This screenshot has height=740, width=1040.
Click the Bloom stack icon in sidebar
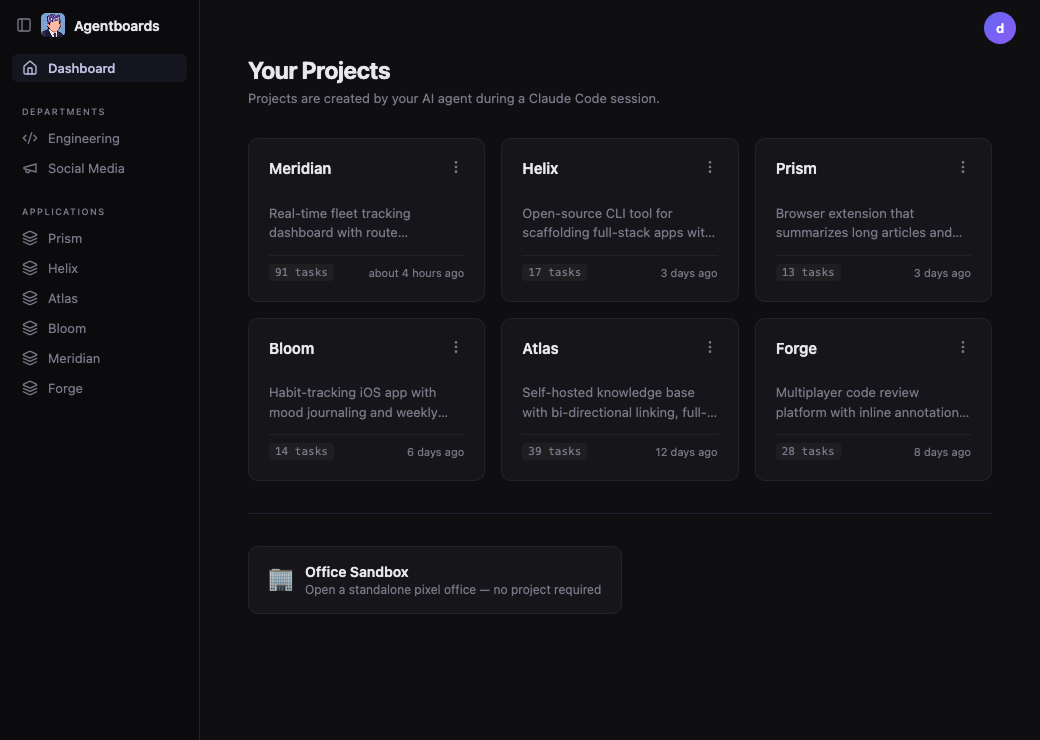pos(31,328)
